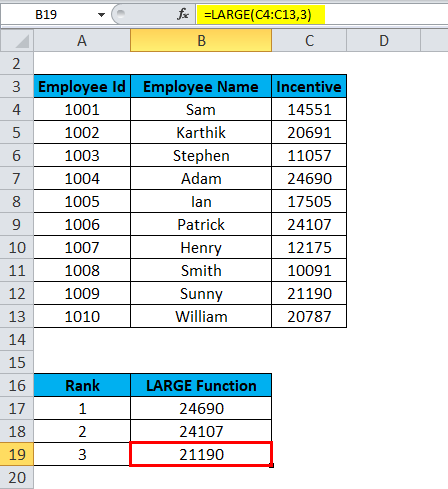Click the formula bar with =LARGE(C4:C13,3)
The image size is (448, 489).
point(322,15)
